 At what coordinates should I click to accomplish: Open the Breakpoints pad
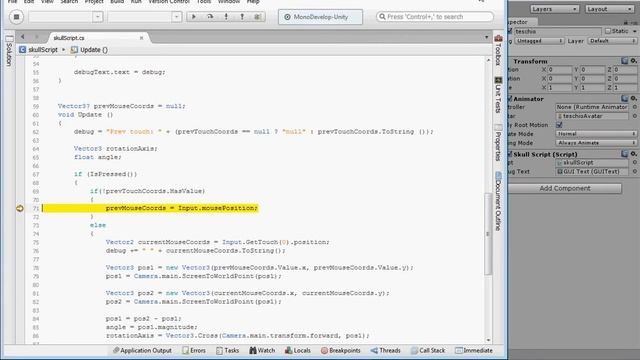coord(340,350)
